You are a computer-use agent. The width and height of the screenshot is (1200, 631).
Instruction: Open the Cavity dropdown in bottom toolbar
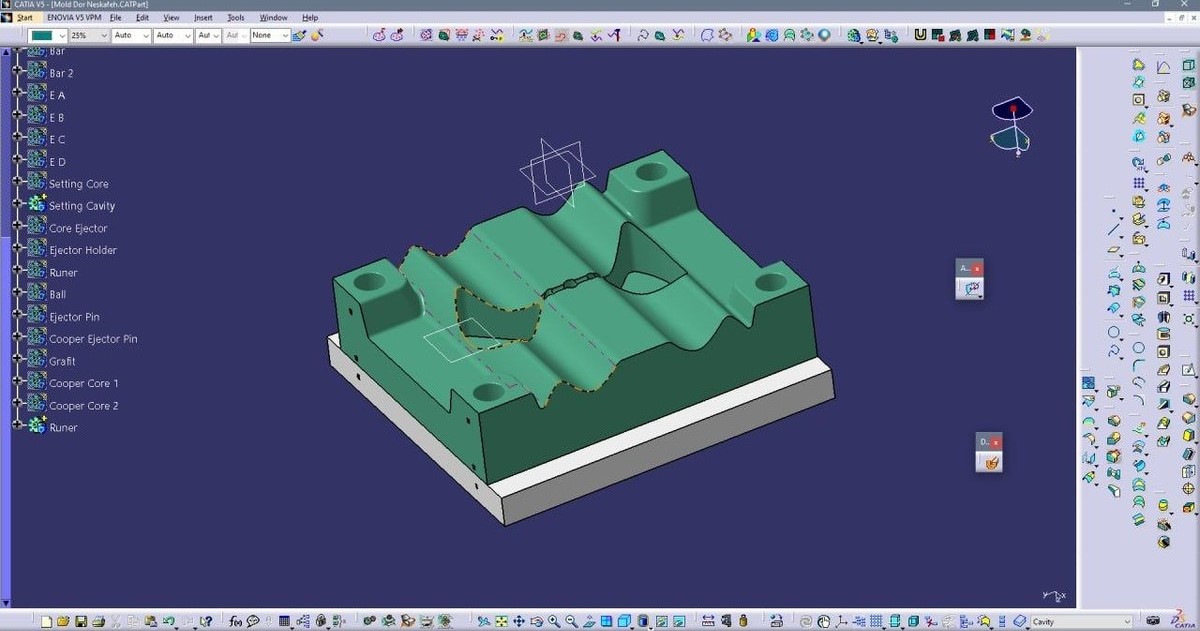point(1081,621)
